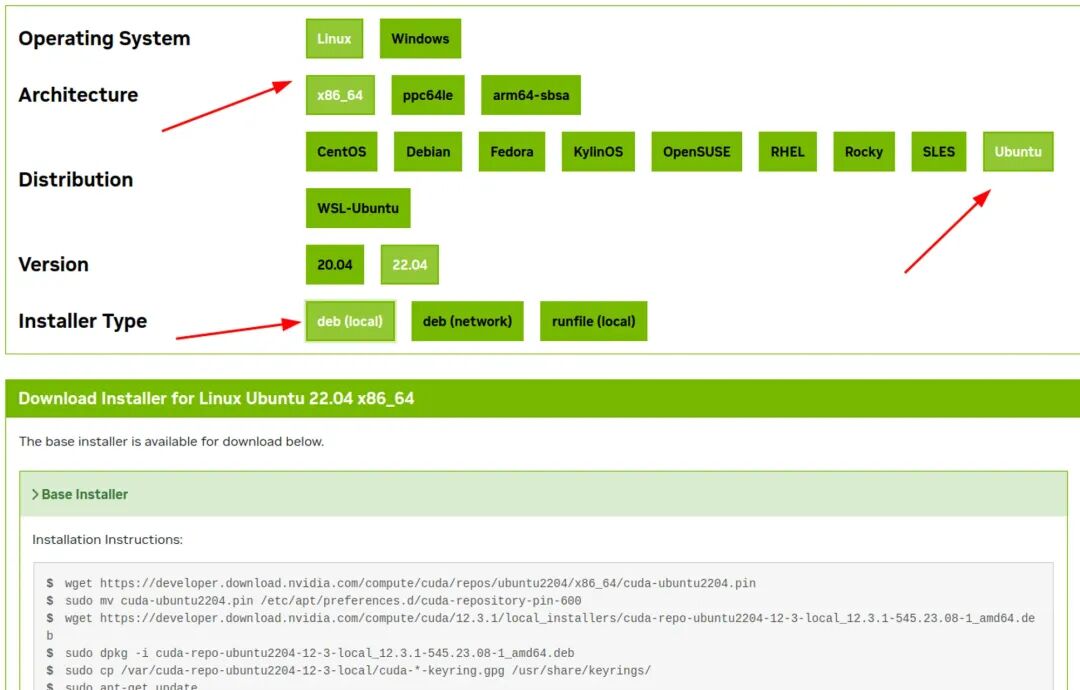The height and width of the screenshot is (690, 1080).
Task: Select CentOS distribution
Action: pos(342,151)
